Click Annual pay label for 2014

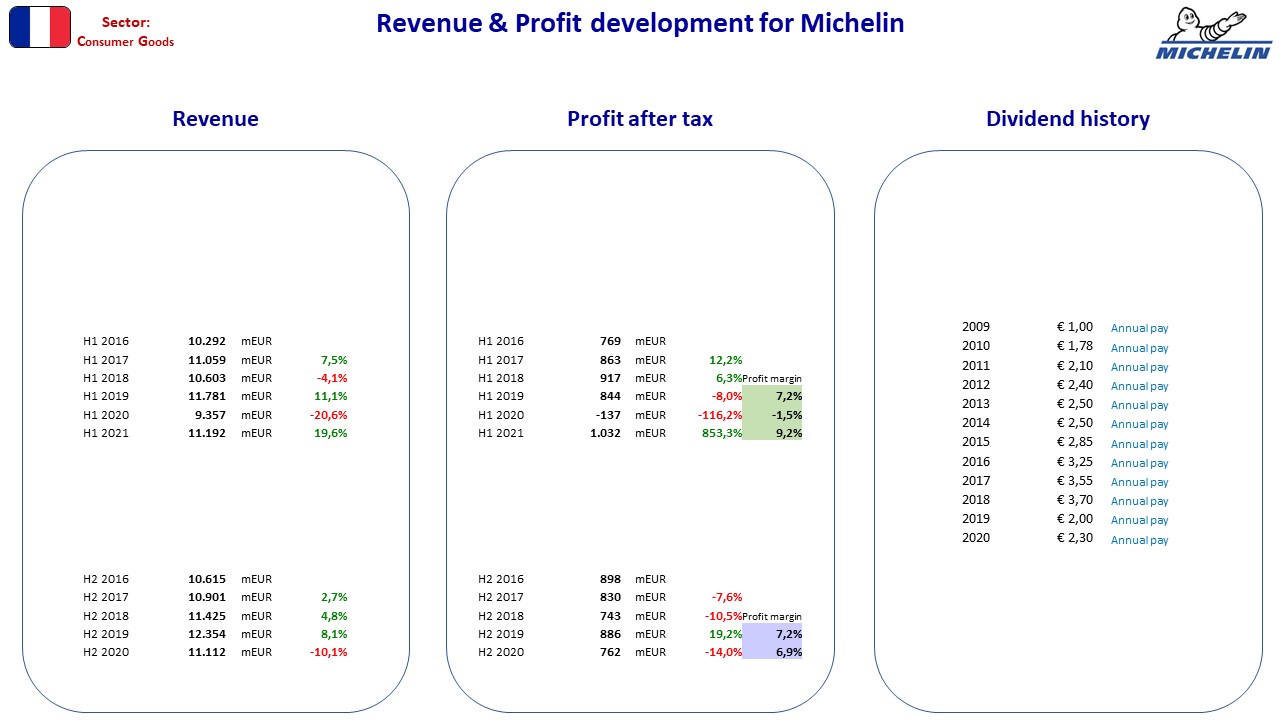tap(1140, 424)
